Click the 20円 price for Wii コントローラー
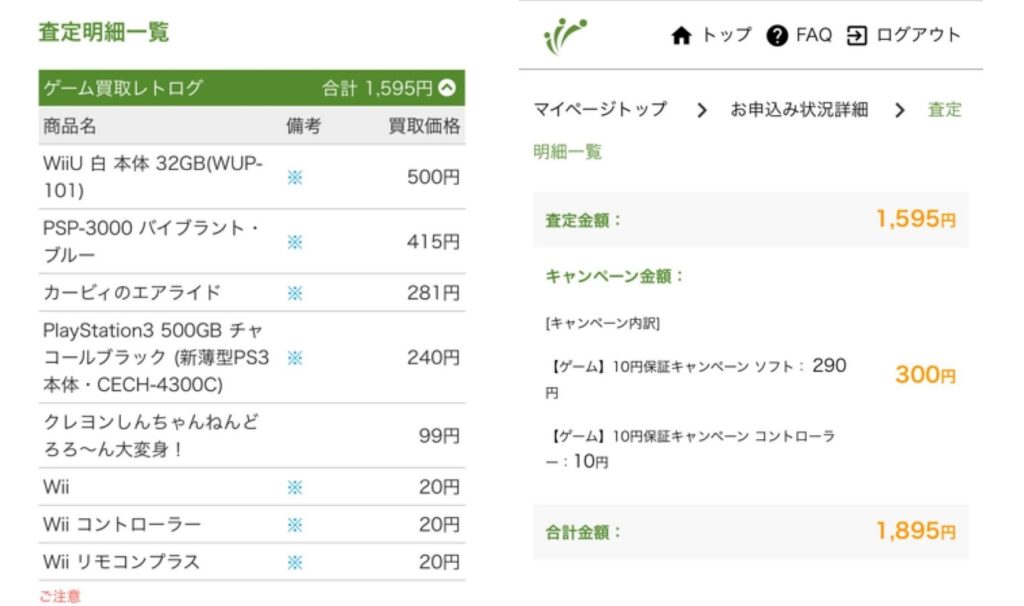 point(440,524)
